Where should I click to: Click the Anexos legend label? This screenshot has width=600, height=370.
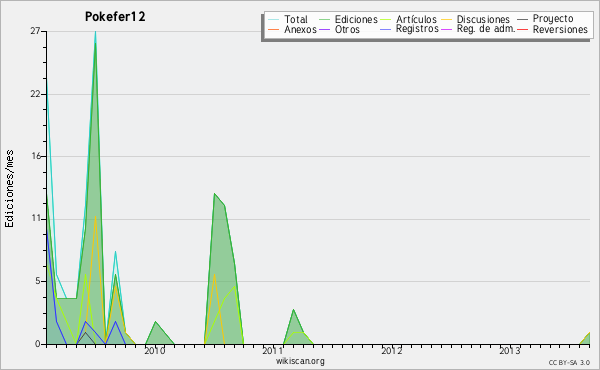coord(300,29)
